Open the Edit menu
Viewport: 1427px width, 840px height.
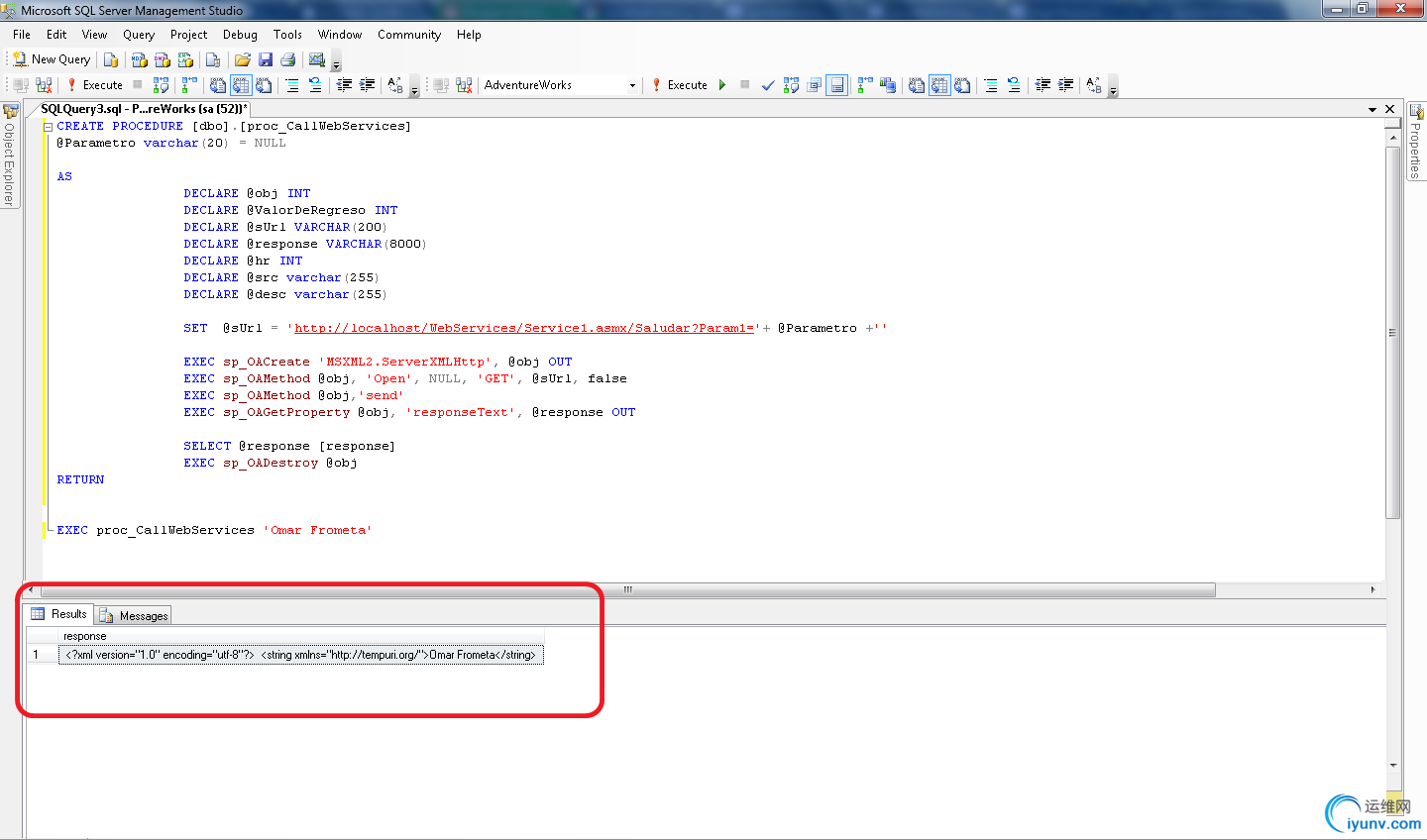click(56, 35)
